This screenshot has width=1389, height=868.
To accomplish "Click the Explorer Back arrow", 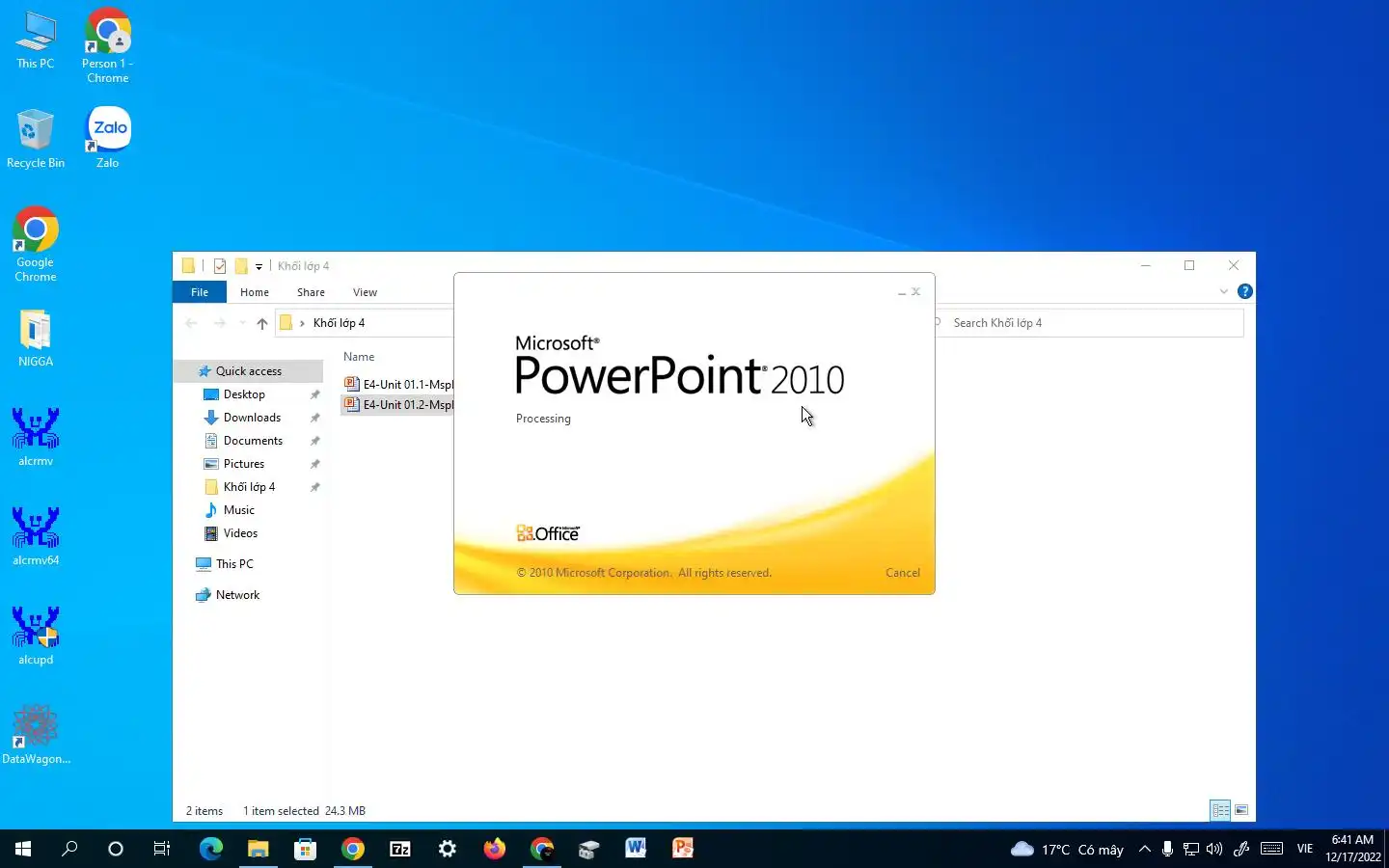I will click(x=191, y=323).
